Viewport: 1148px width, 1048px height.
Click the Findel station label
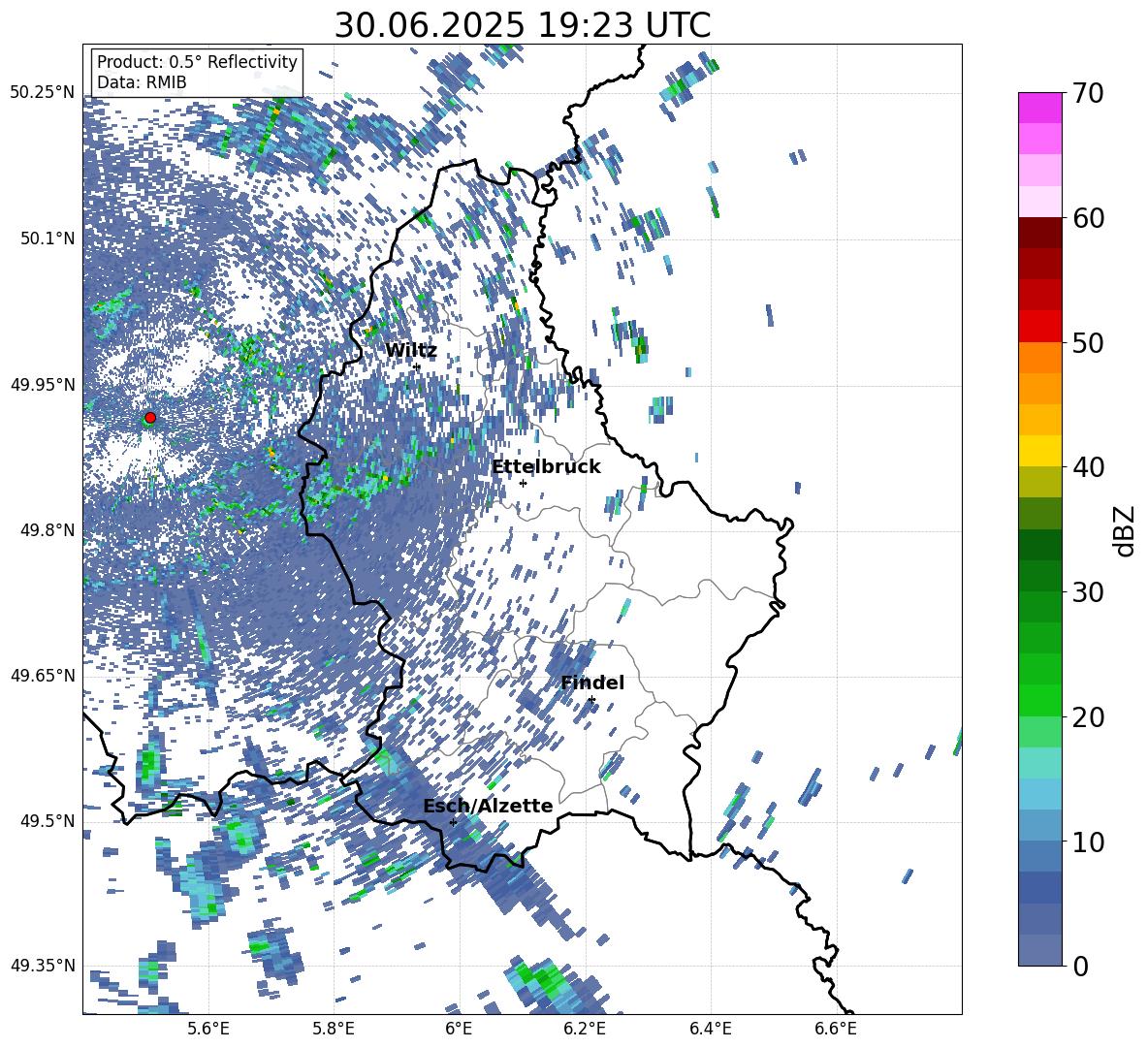pyautogui.click(x=592, y=683)
